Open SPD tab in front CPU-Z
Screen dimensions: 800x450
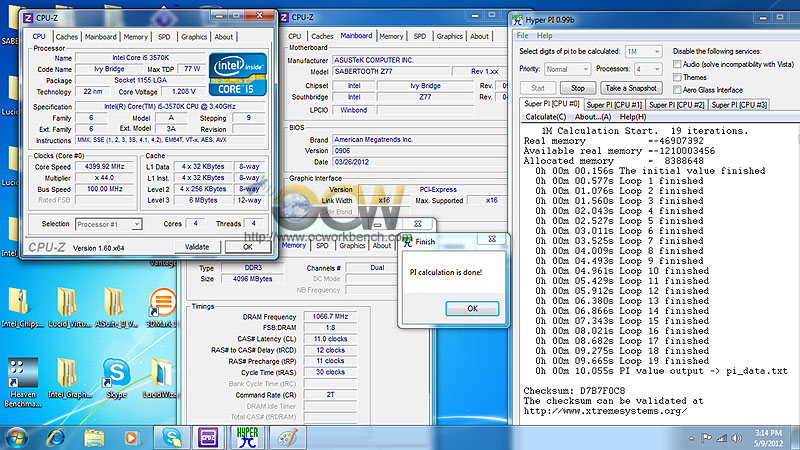tap(164, 37)
